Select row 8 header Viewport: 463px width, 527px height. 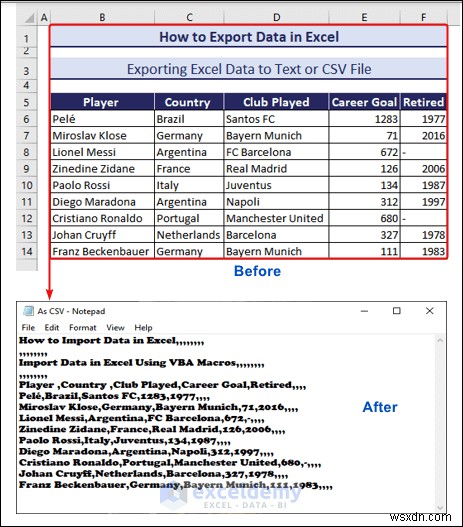click(27, 152)
